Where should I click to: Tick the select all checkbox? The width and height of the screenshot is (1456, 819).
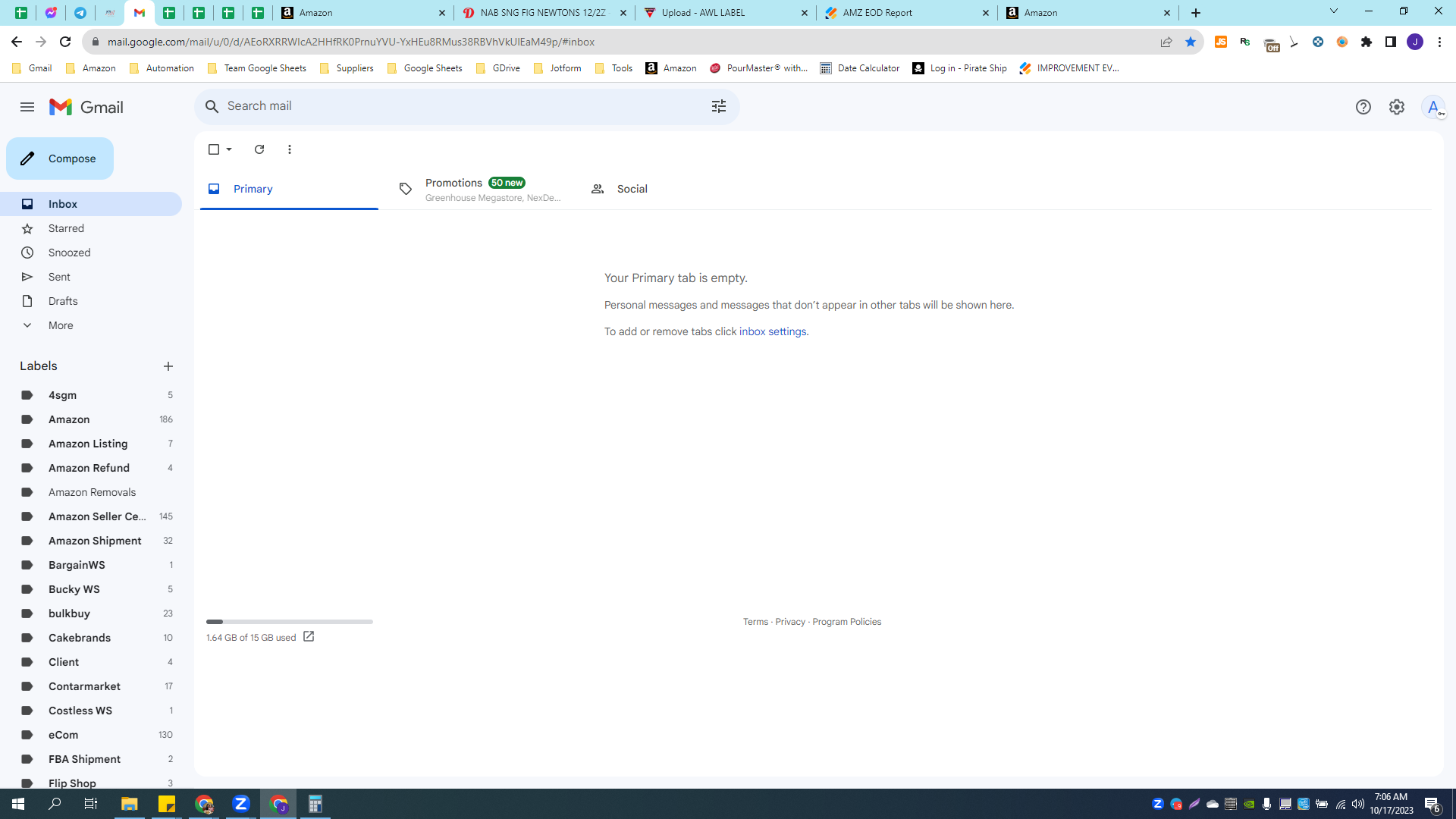pyautogui.click(x=214, y=149)
